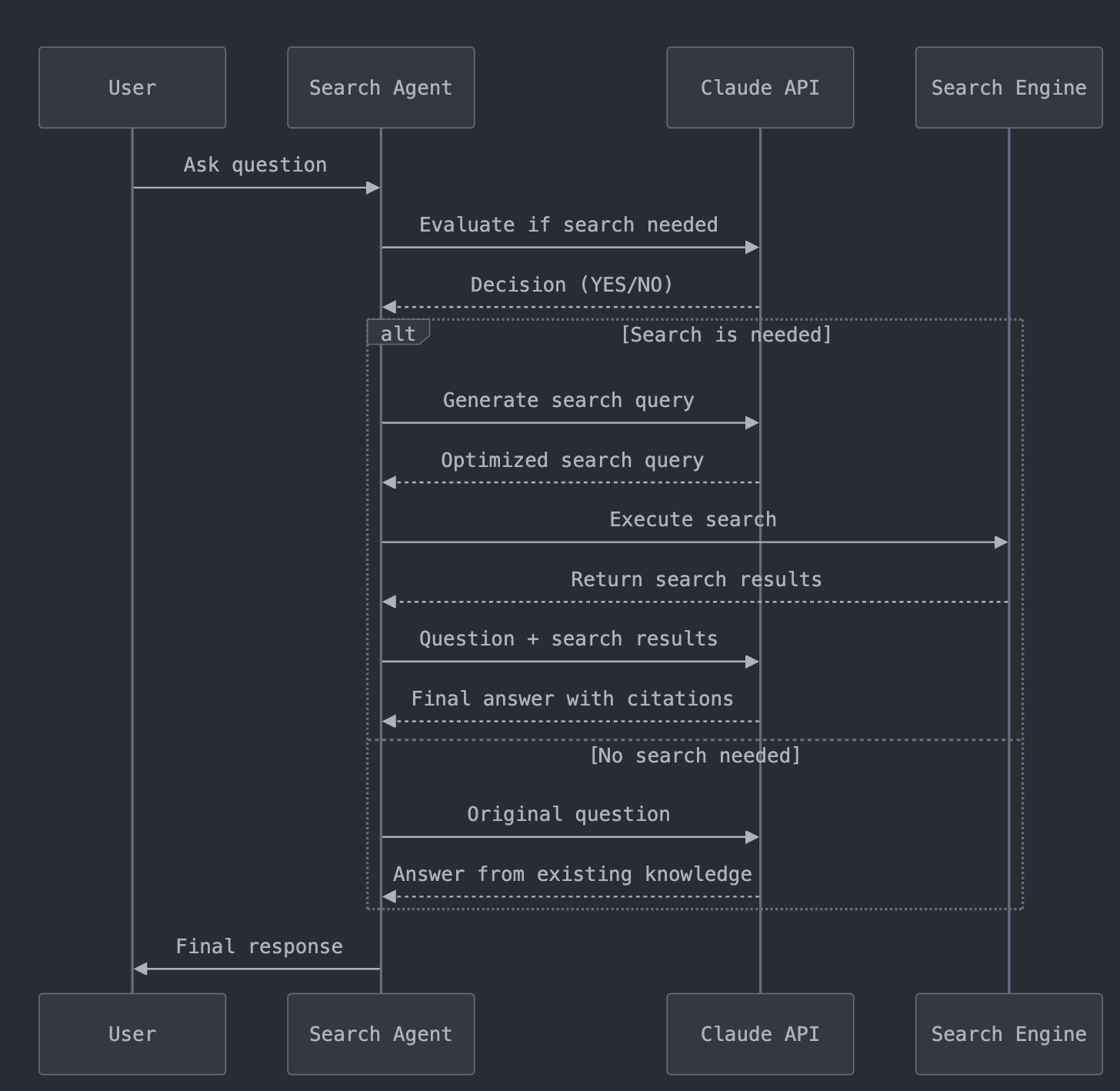Select the bottom Search Agent participant
1120x1091 pixels.
pos(380,1034)
